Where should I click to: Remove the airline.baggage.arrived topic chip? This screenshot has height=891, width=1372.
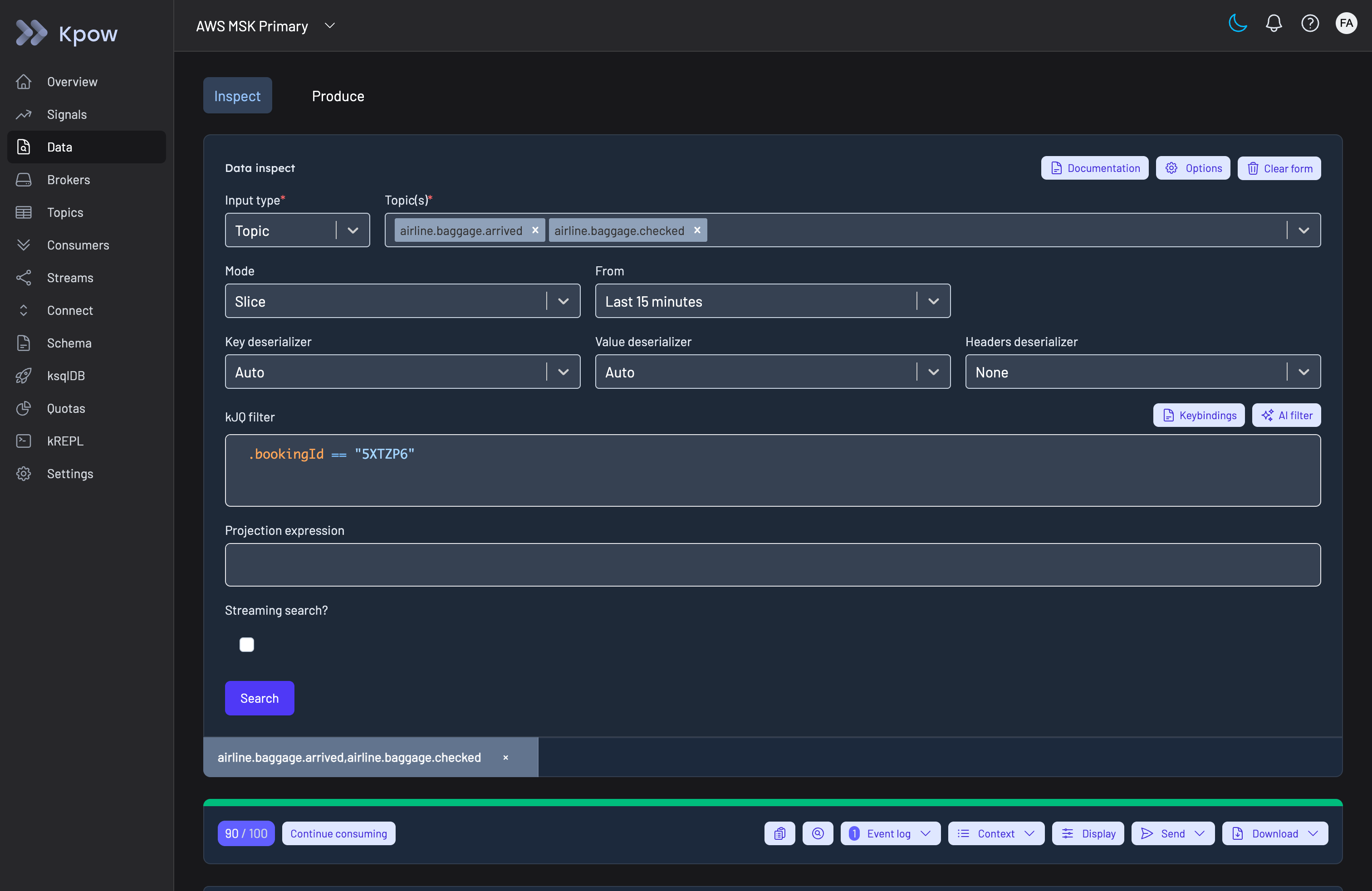click(x=535, y=230)
